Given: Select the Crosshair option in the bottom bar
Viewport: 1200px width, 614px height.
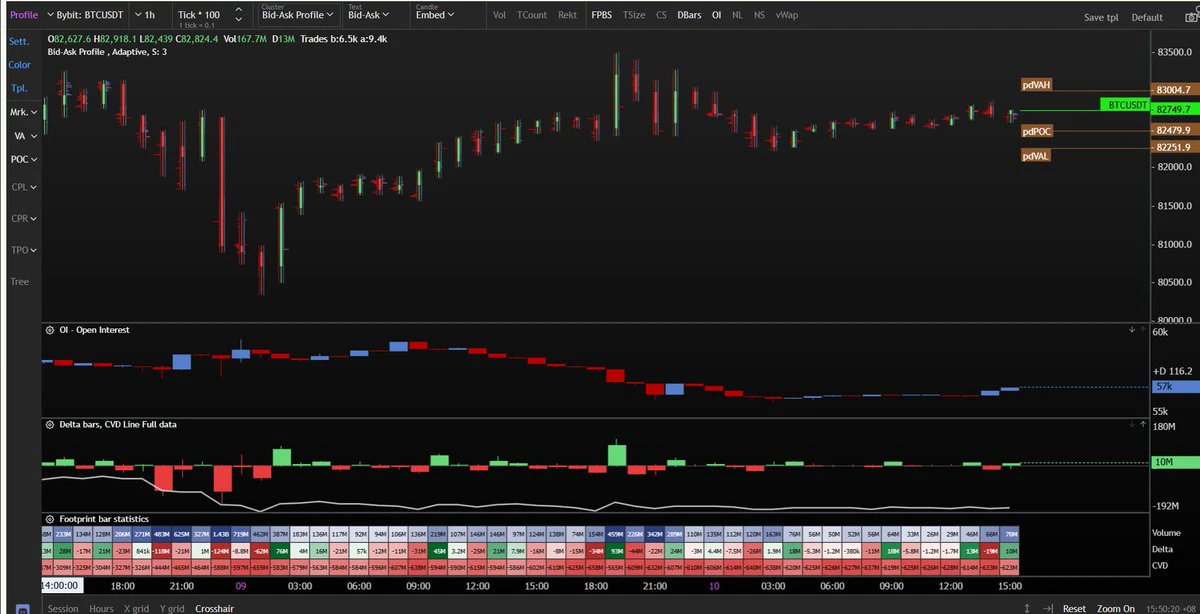Looking at the screenshot, I should coord(215,608).
